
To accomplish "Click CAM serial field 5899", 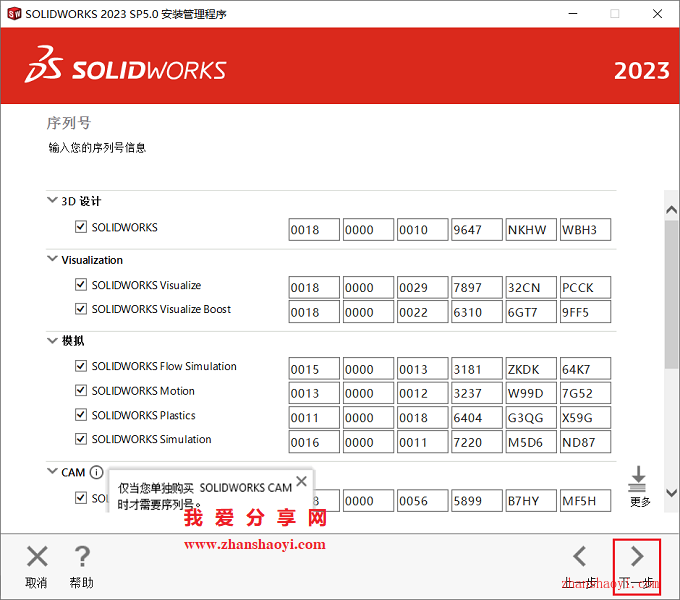I will (477, 501).
